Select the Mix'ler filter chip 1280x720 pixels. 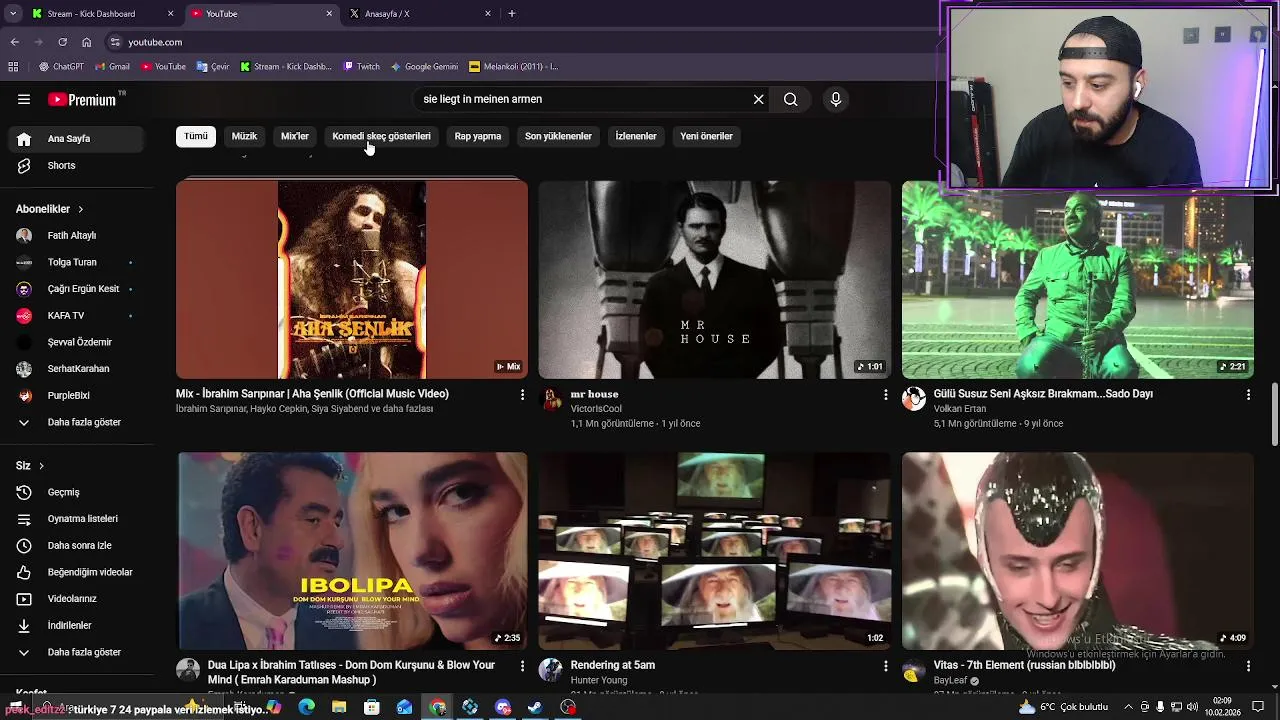coord(295,136)
